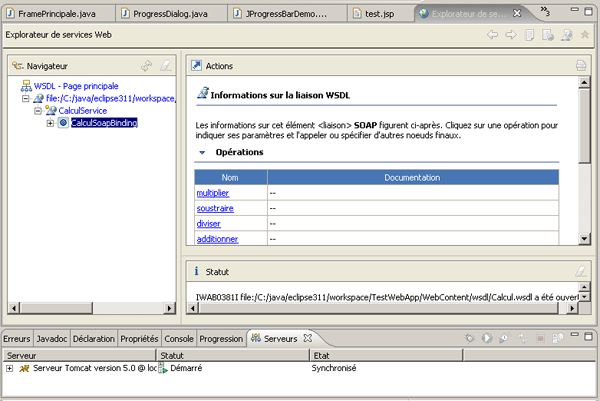
Task: Close the Serveurs view tab
Action: (309, 338)
